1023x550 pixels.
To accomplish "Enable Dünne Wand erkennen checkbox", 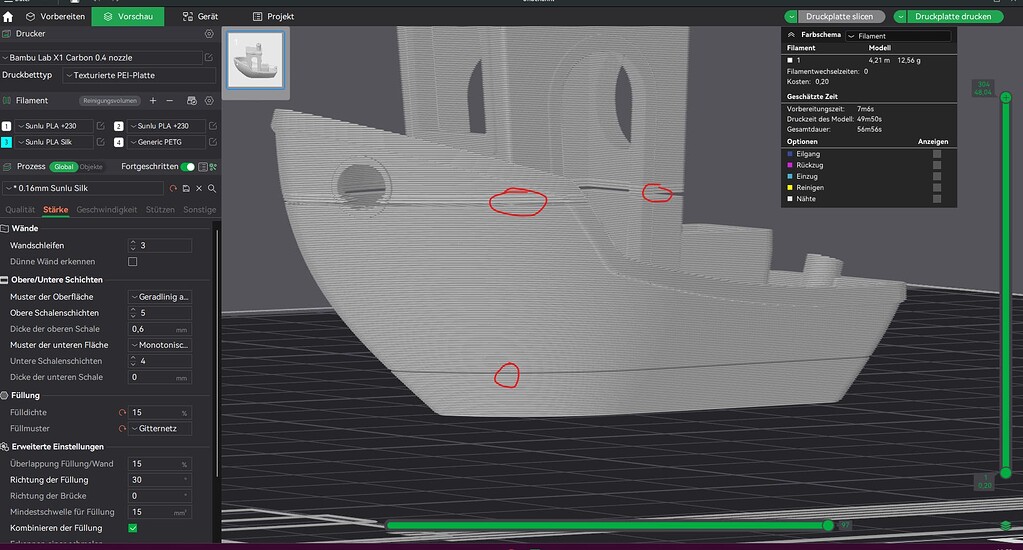I will pyautogui.click(x=132, y=262).
